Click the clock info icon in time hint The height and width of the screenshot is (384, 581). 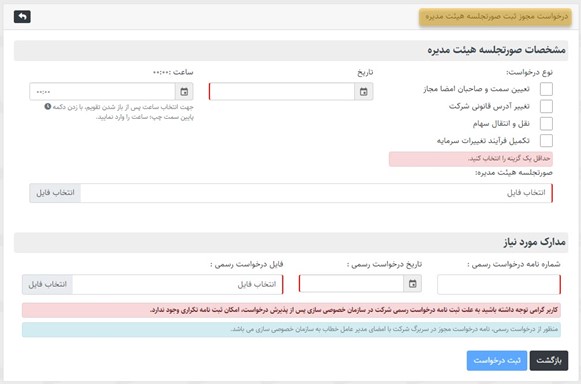(48, 107)
